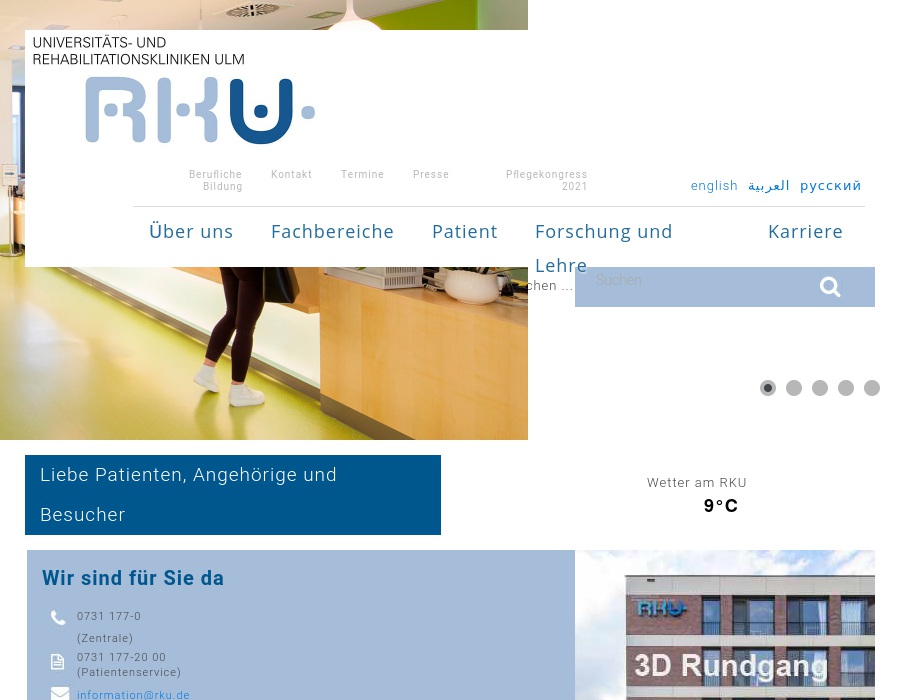Screen dimensions: 900x700
Task: Click the search magnifier icon
Action: 830,287
